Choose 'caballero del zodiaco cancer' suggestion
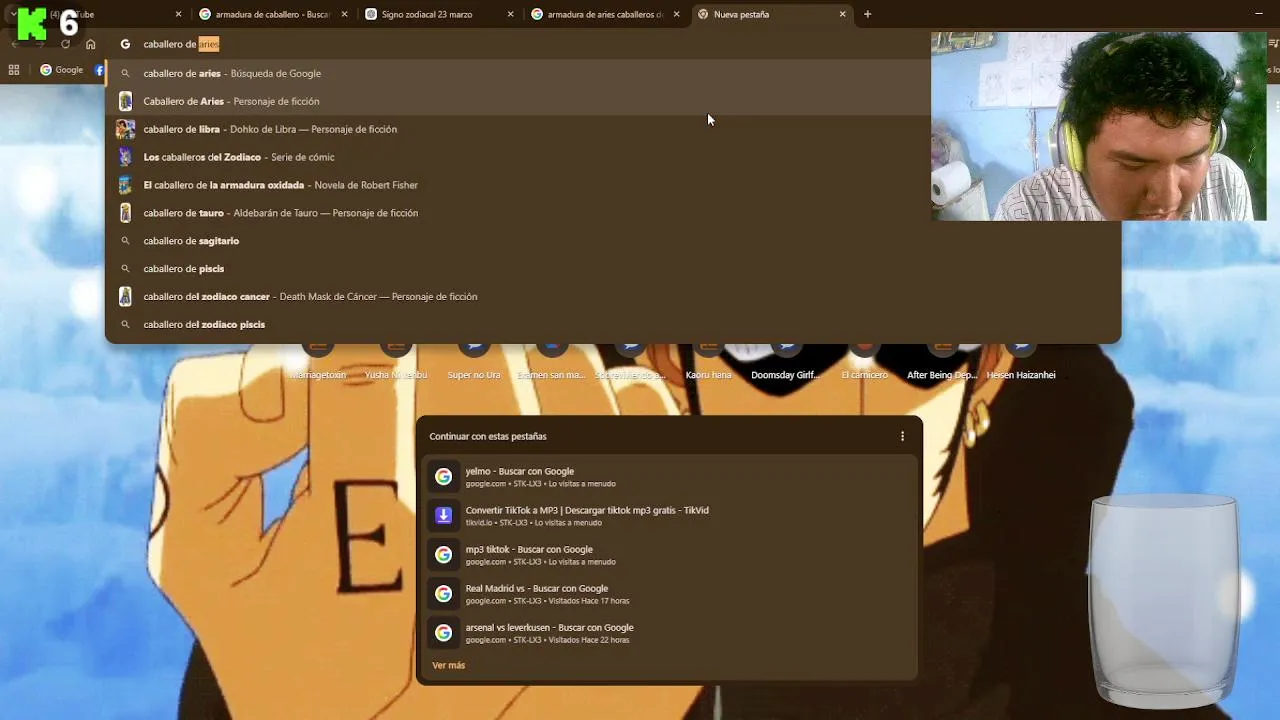 tap(612, 296)
